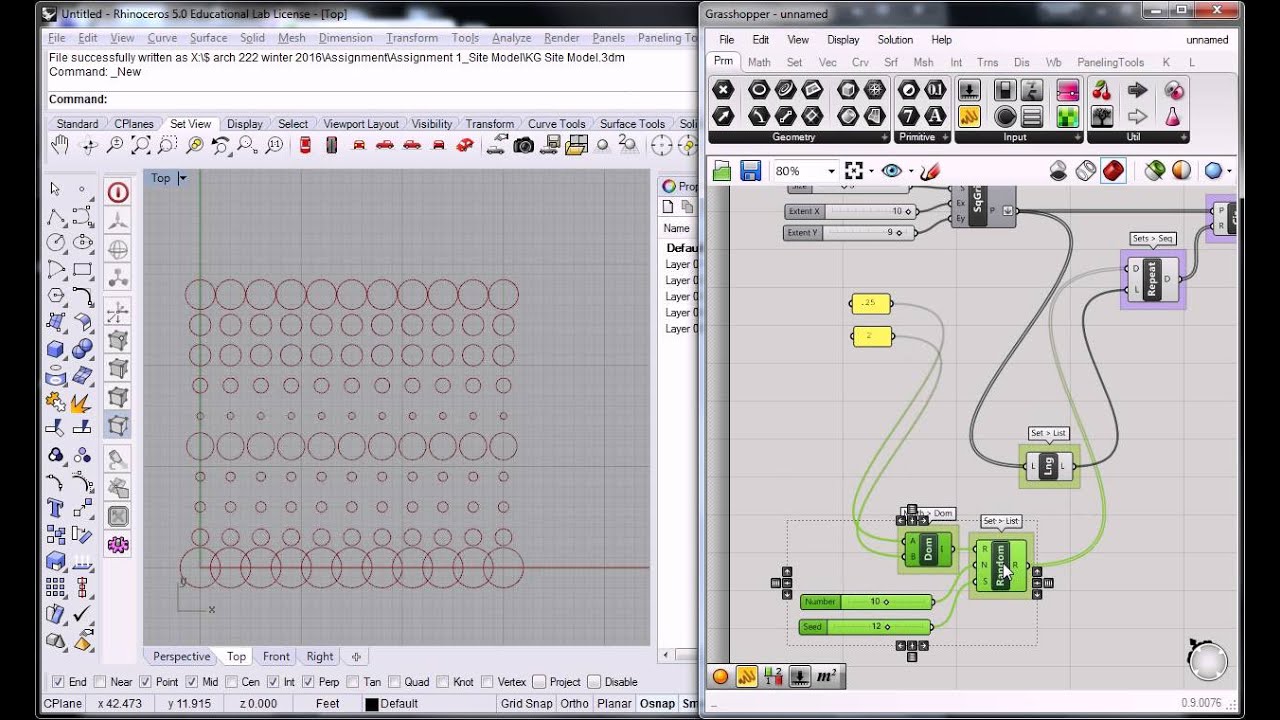
Task: Toggle the Mid osnap checkbox
Action: [190, 682]
